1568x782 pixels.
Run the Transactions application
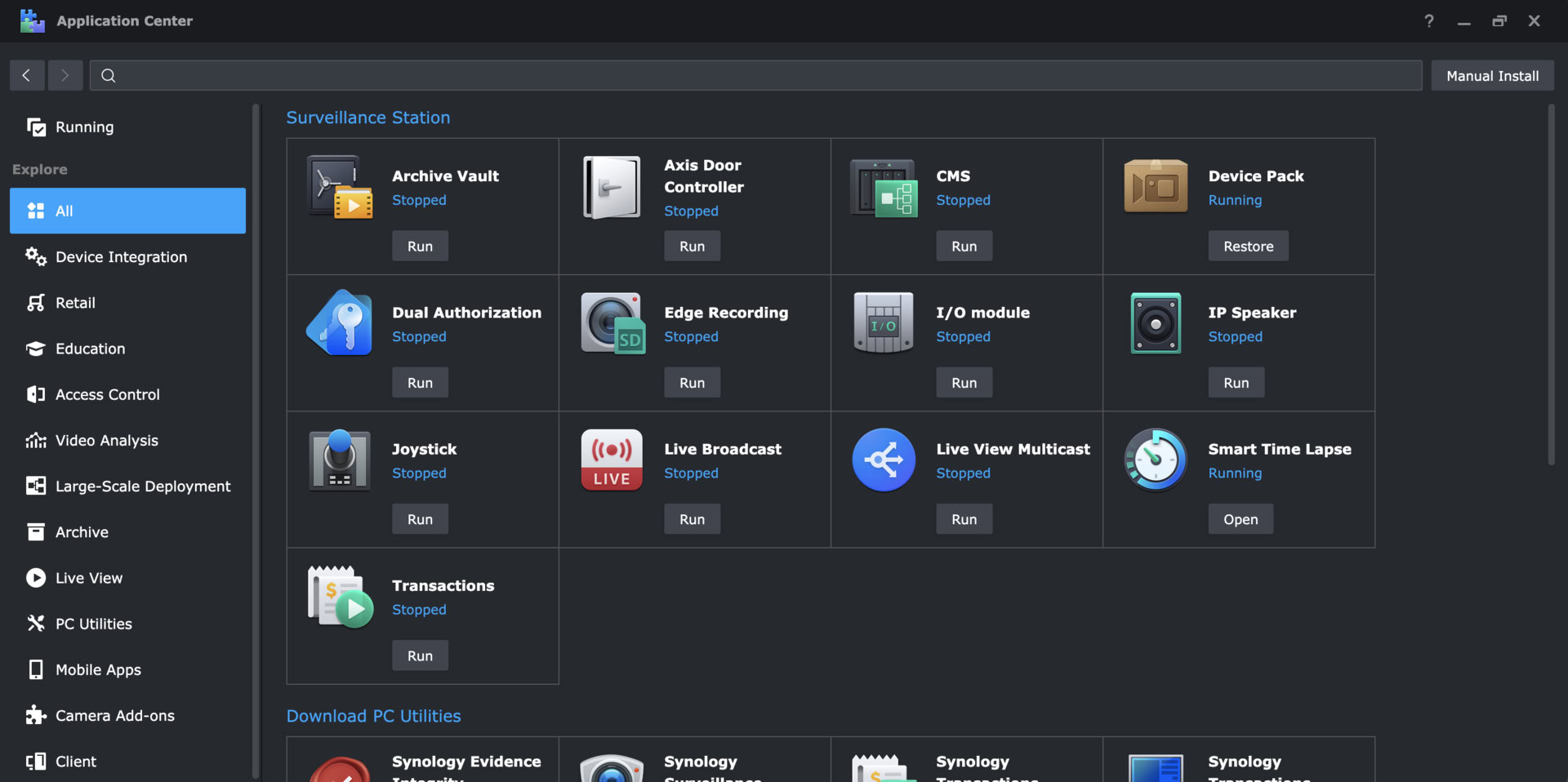420,655
